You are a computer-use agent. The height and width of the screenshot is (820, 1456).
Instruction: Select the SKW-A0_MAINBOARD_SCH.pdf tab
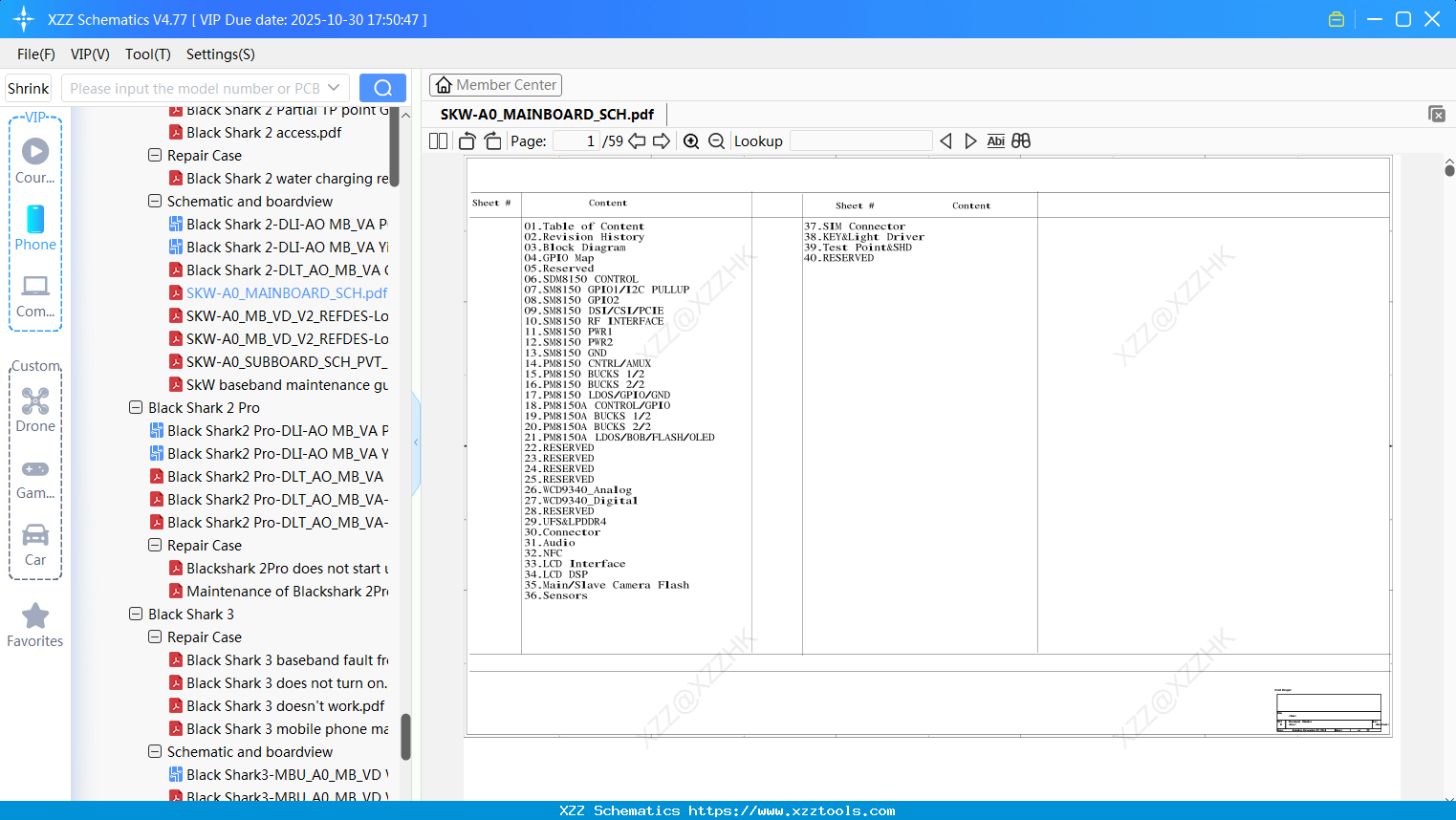tap(547, 115)
